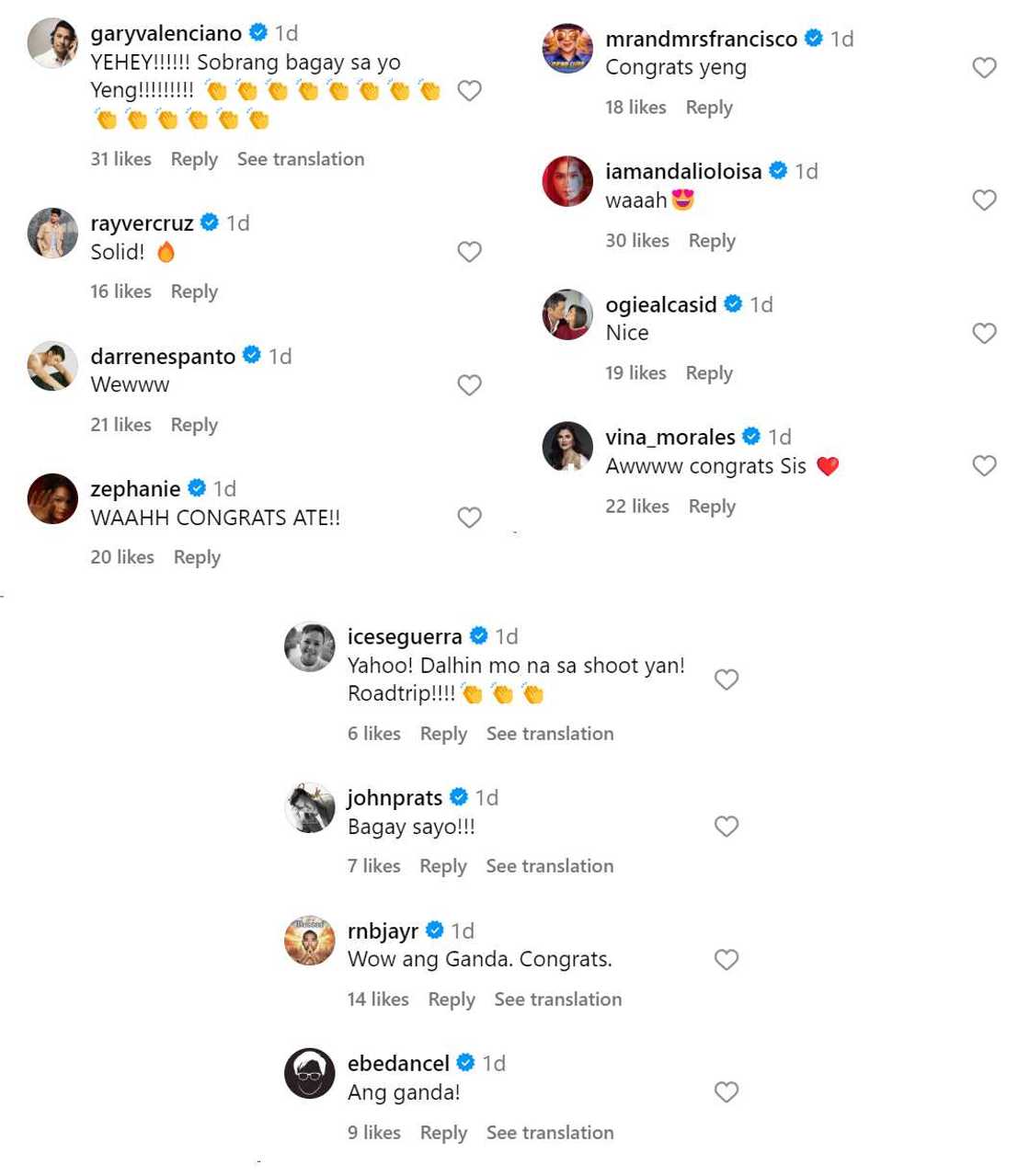The image size is (1030, 1176).
Task: Show translation for iceseguerra's comment
Action: point(550,734)
